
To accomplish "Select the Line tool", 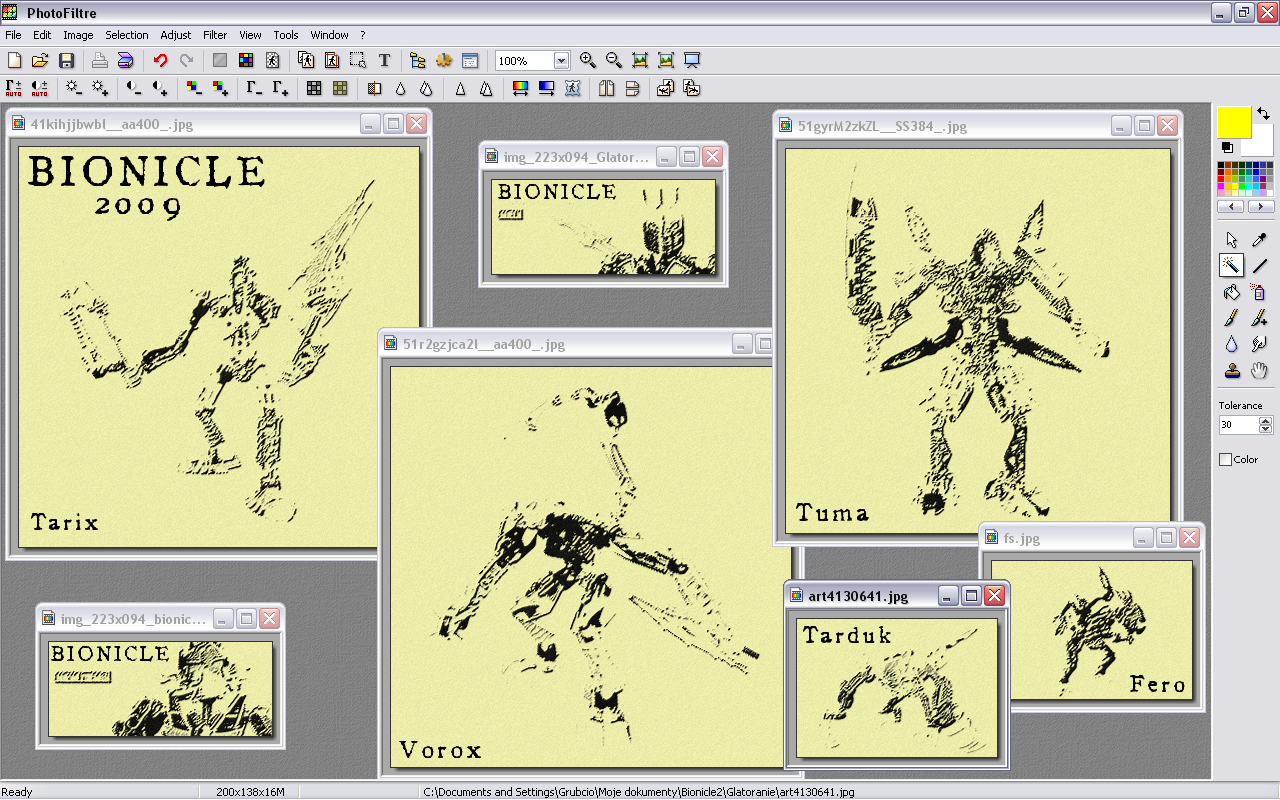I will tap(1260, 265).
